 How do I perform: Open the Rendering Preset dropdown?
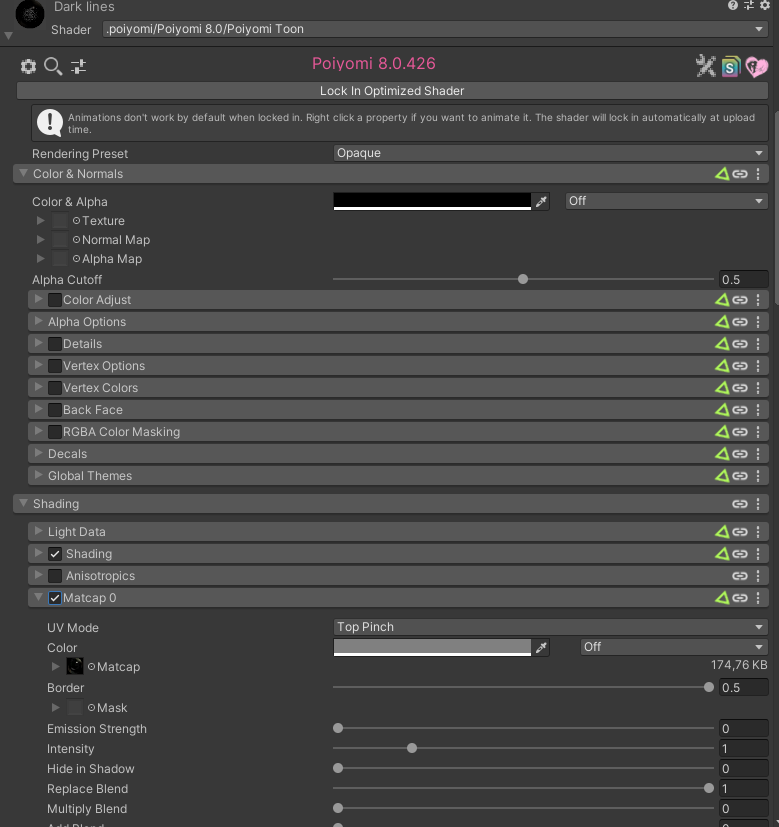tap(550, 153)
